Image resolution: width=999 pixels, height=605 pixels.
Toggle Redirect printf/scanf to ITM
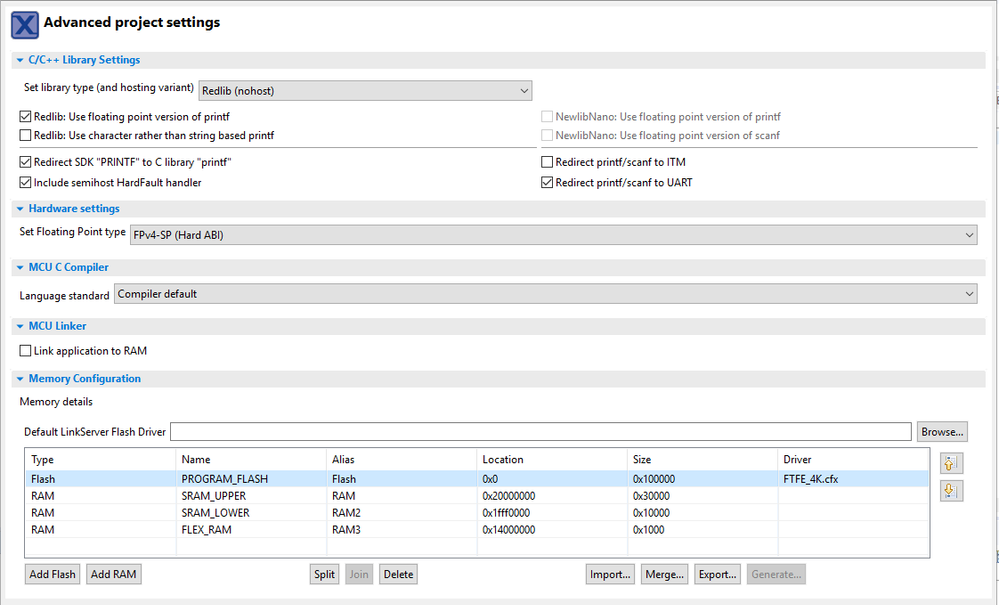[547, 162]
